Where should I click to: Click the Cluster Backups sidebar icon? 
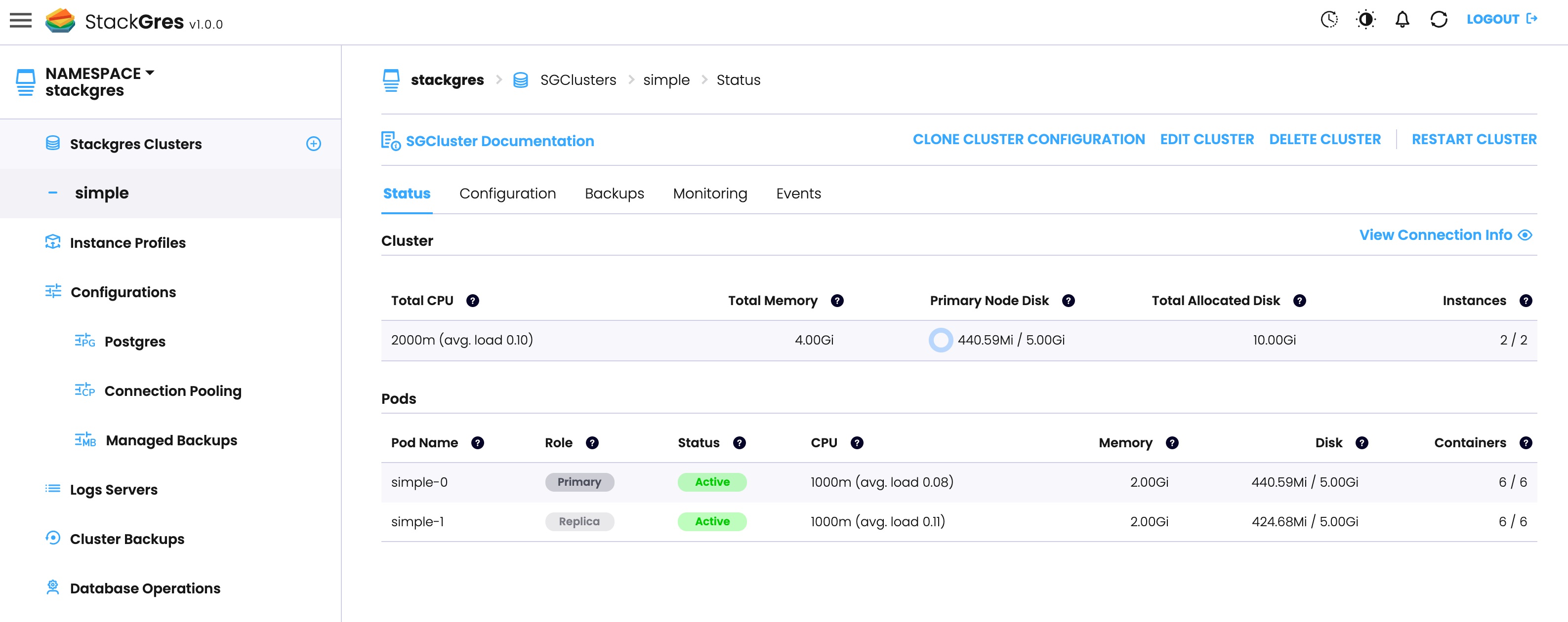point(52,539)
